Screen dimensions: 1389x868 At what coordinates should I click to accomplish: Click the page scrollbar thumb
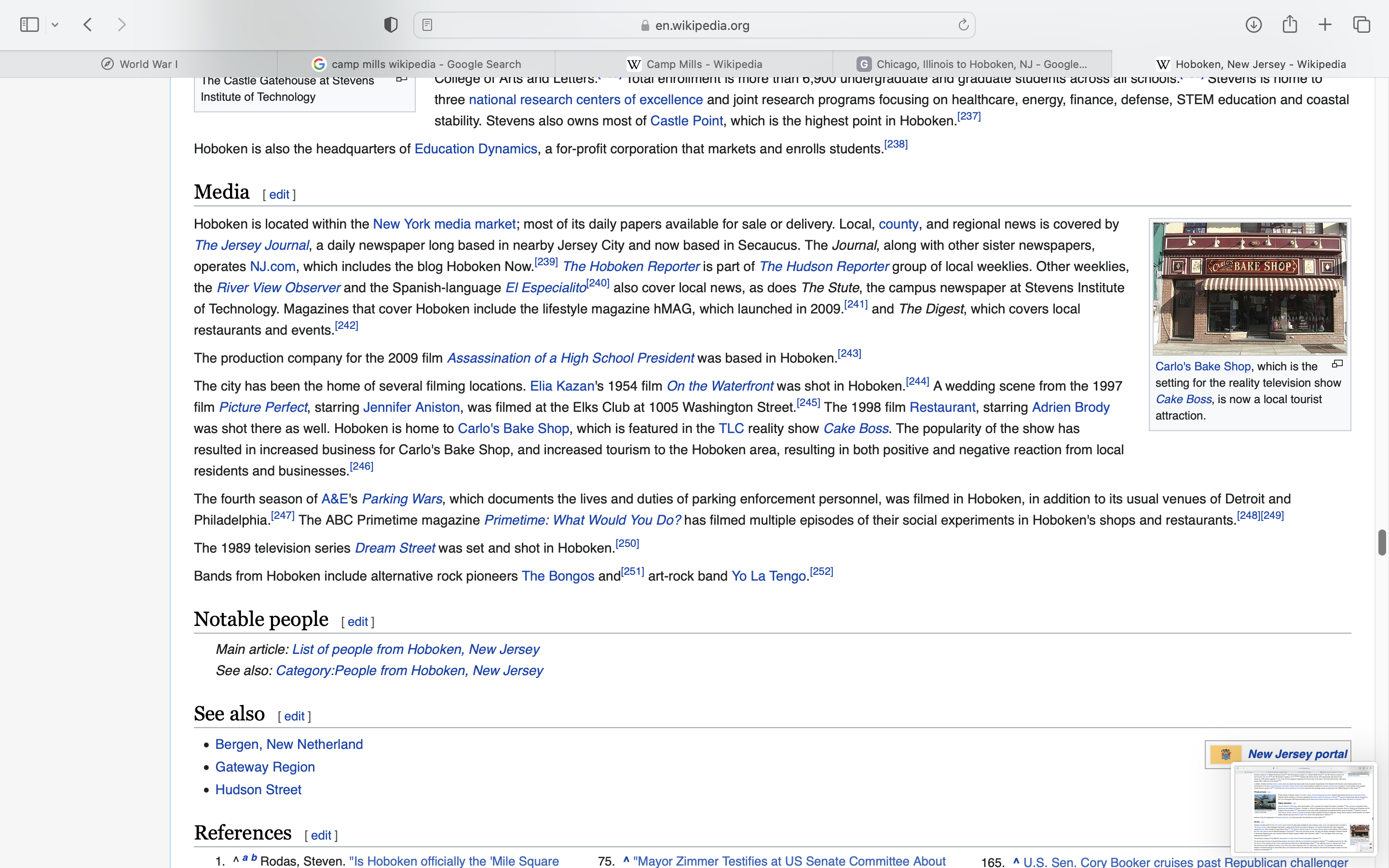(x=1382, y=542)
